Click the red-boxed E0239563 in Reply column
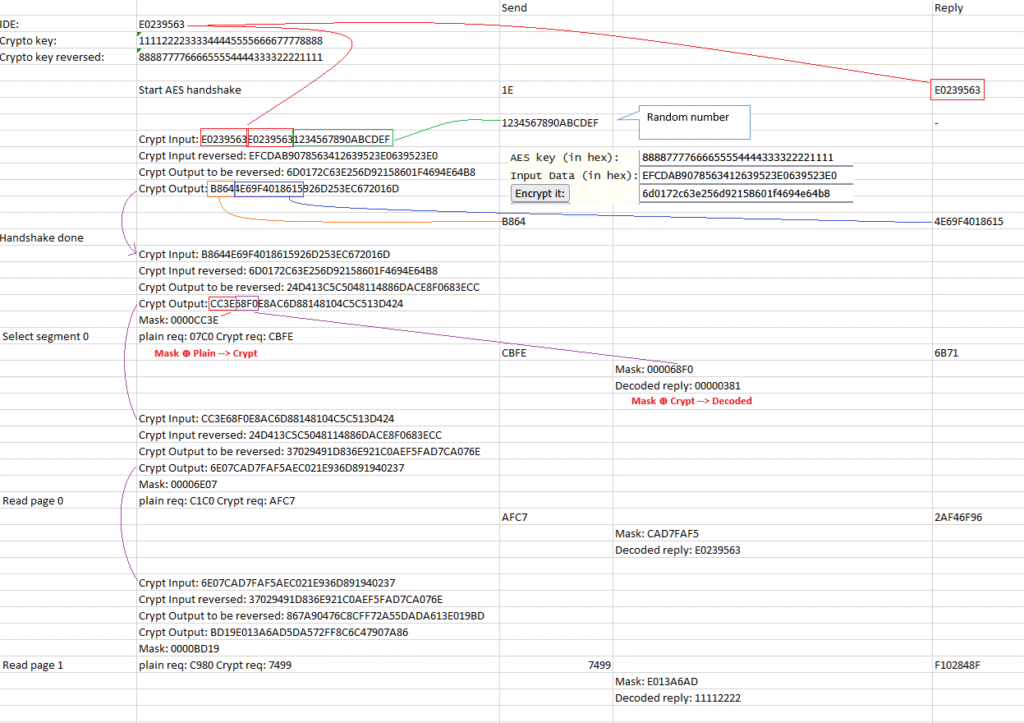The image size is (1024, 723). point(958,89)
